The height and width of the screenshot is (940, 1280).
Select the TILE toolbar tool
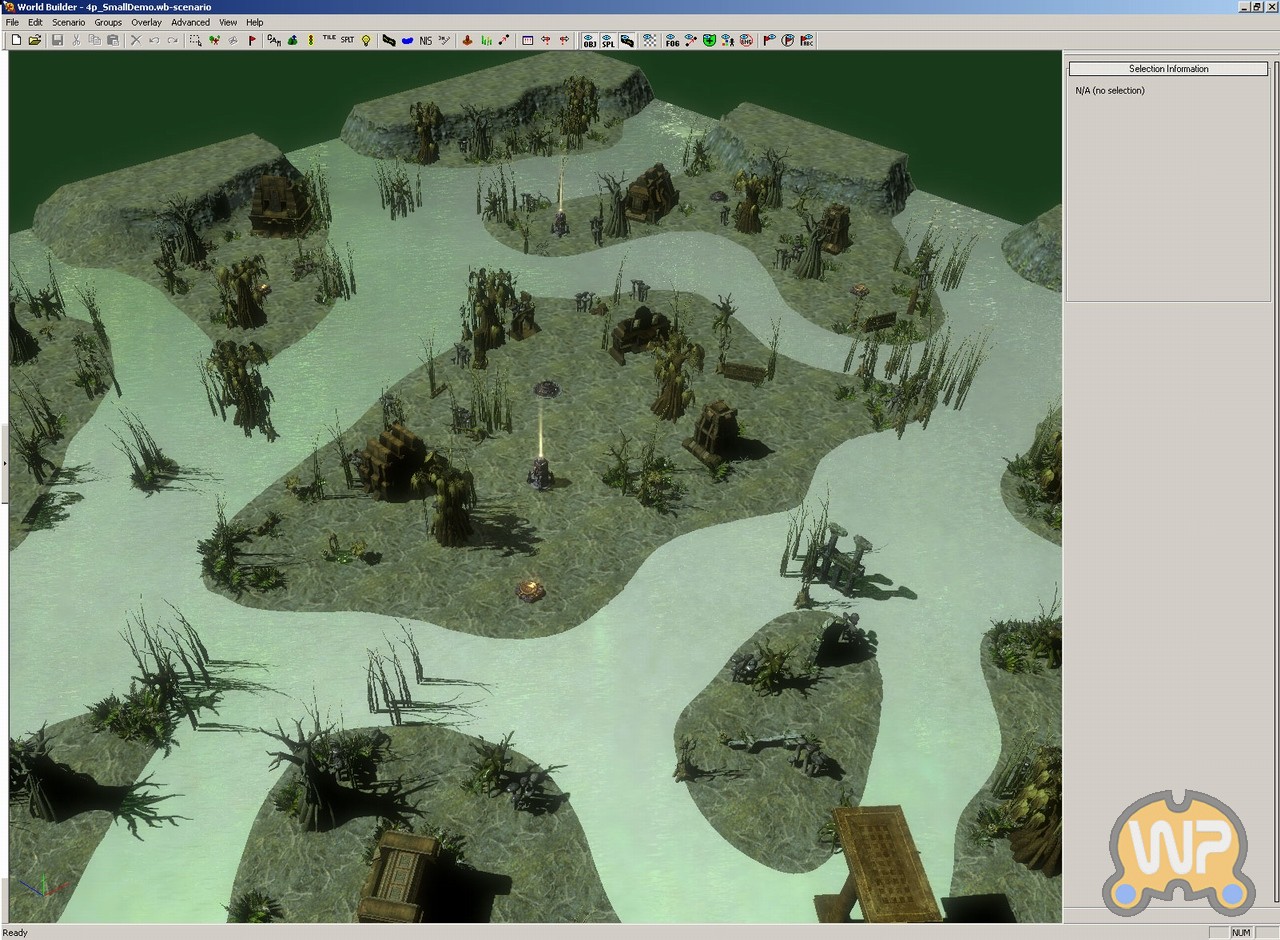pyautogui.click(x=329, y=40)
